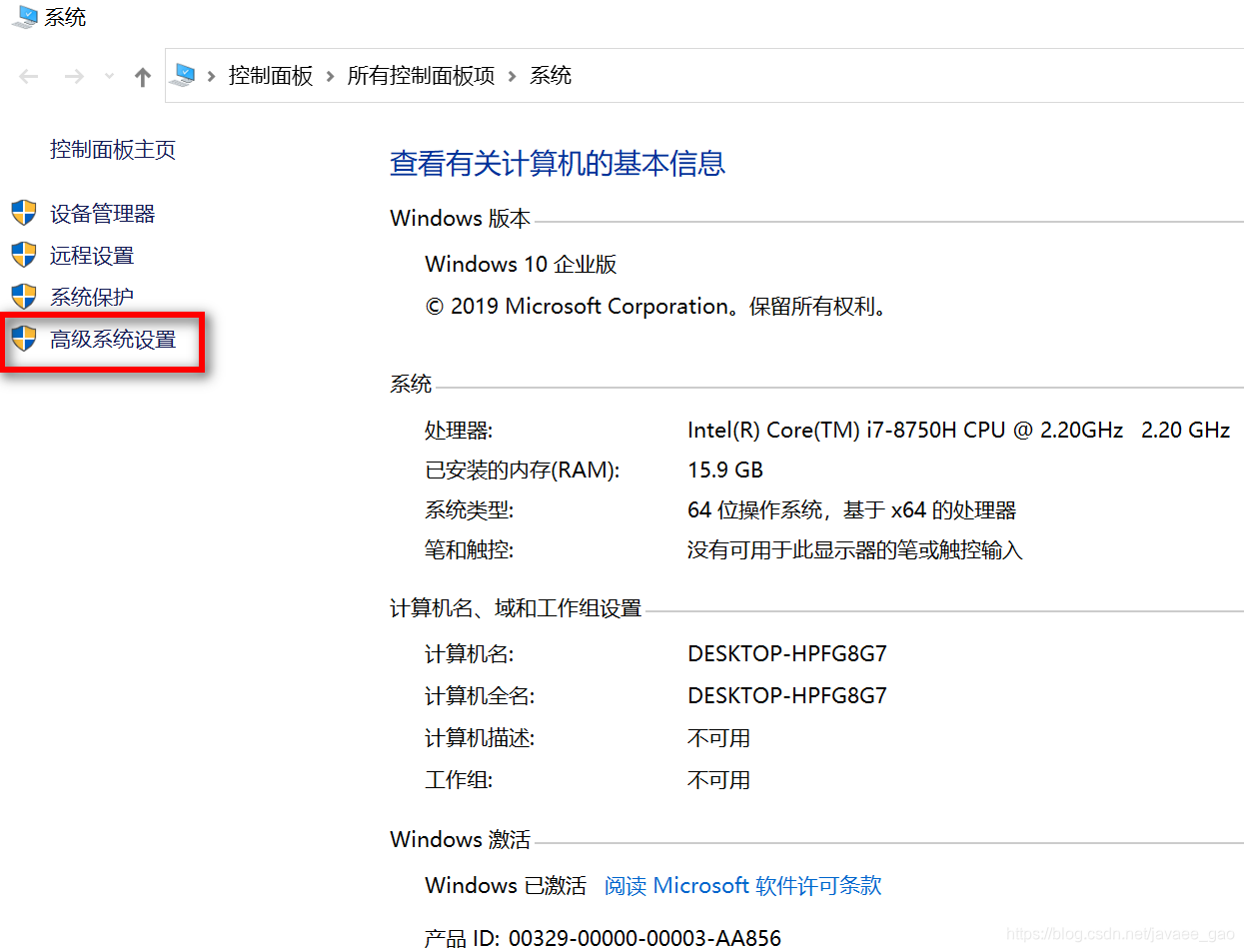
Task: Click the 没有可用于此显示器的笔或触控输入 value
Action: (855, 550)
